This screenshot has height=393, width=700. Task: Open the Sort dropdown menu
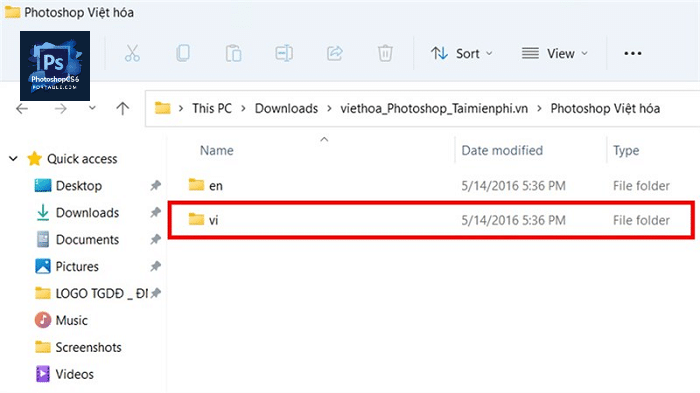pyautogui.click(x=461, y=54)
